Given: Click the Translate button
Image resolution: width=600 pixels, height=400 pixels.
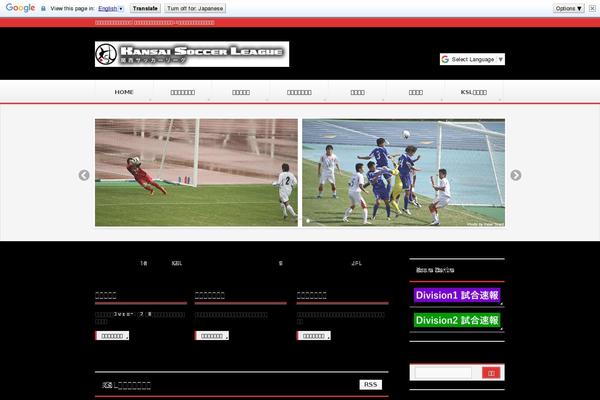Looking at the screenshot, I should [x=145, y=8].
